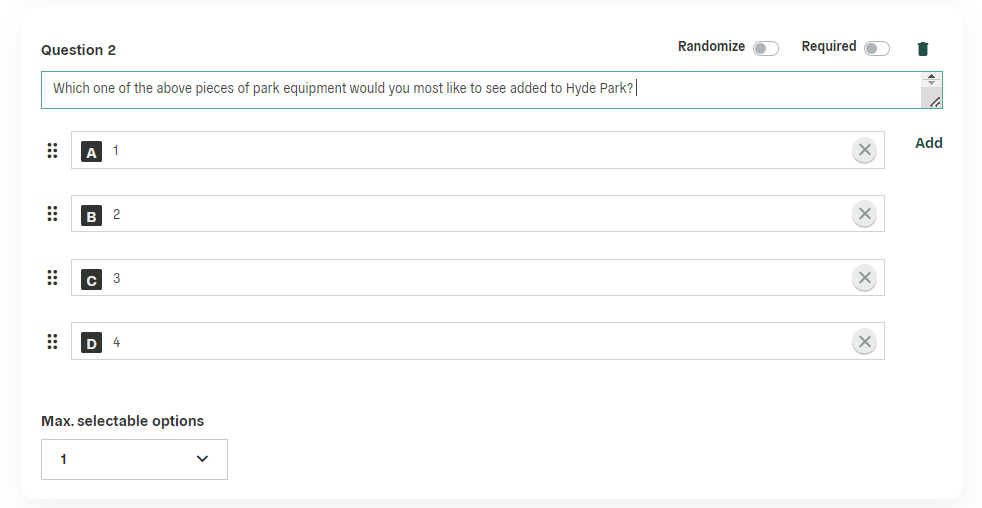Remove option C with its X button
The image size is (982, 508).
click(x=864, y=278)
